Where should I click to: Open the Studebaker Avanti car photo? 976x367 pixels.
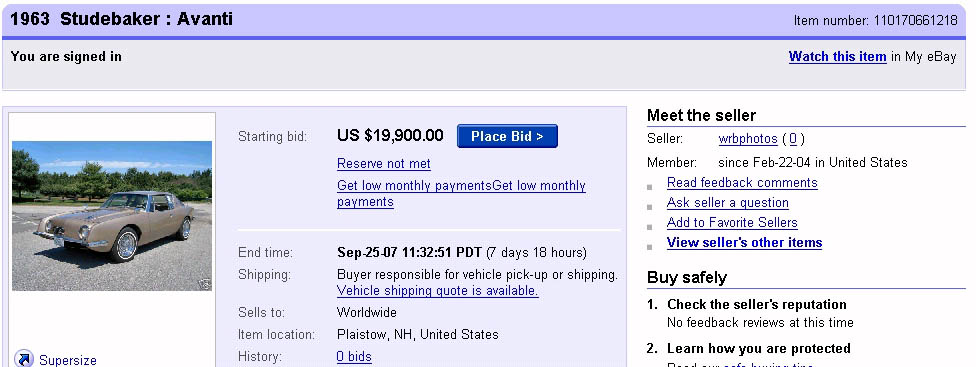click(x=112, y=216)
